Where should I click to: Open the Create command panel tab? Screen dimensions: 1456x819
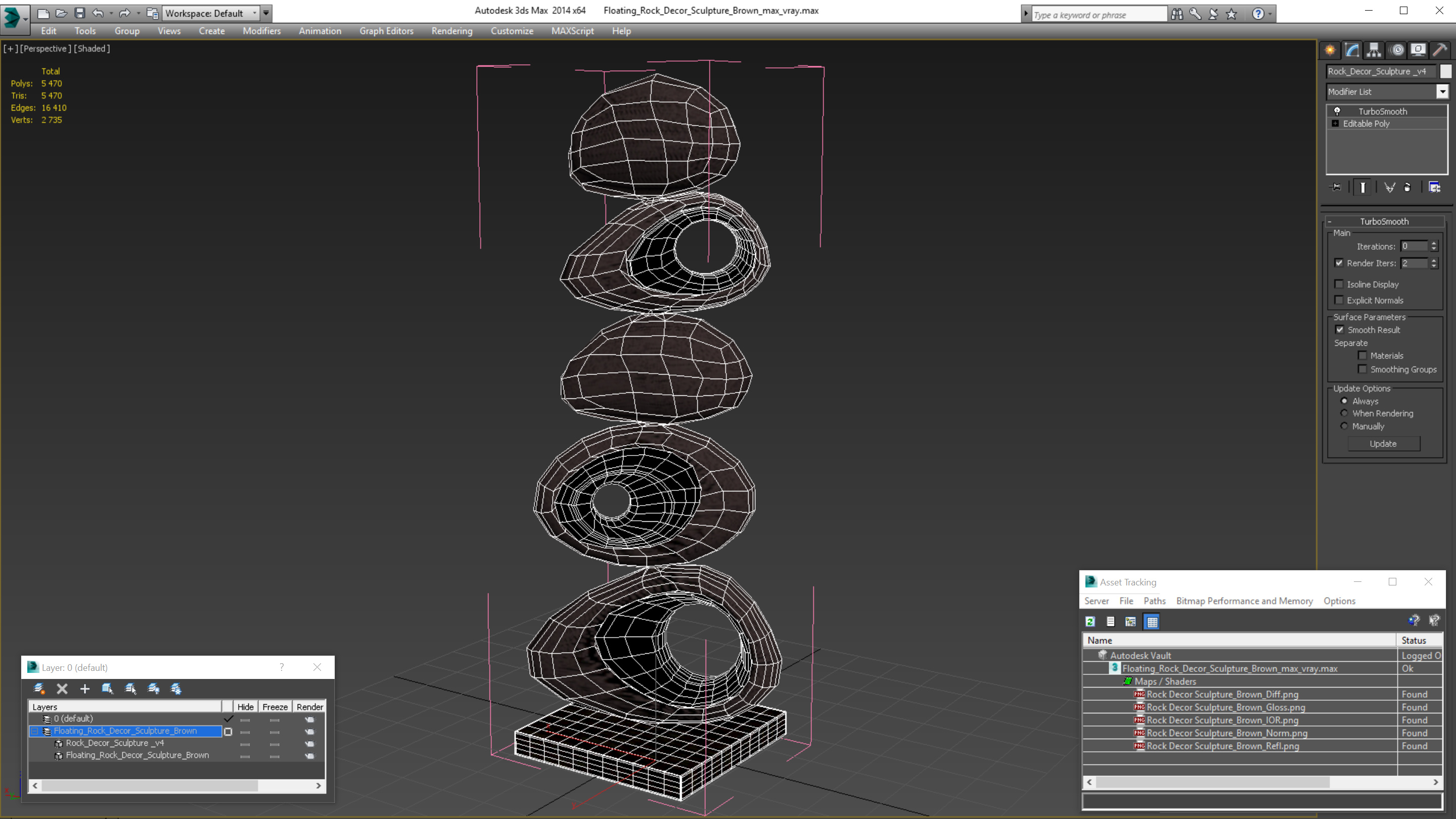pyautogui.click(x=1330, y=50)
